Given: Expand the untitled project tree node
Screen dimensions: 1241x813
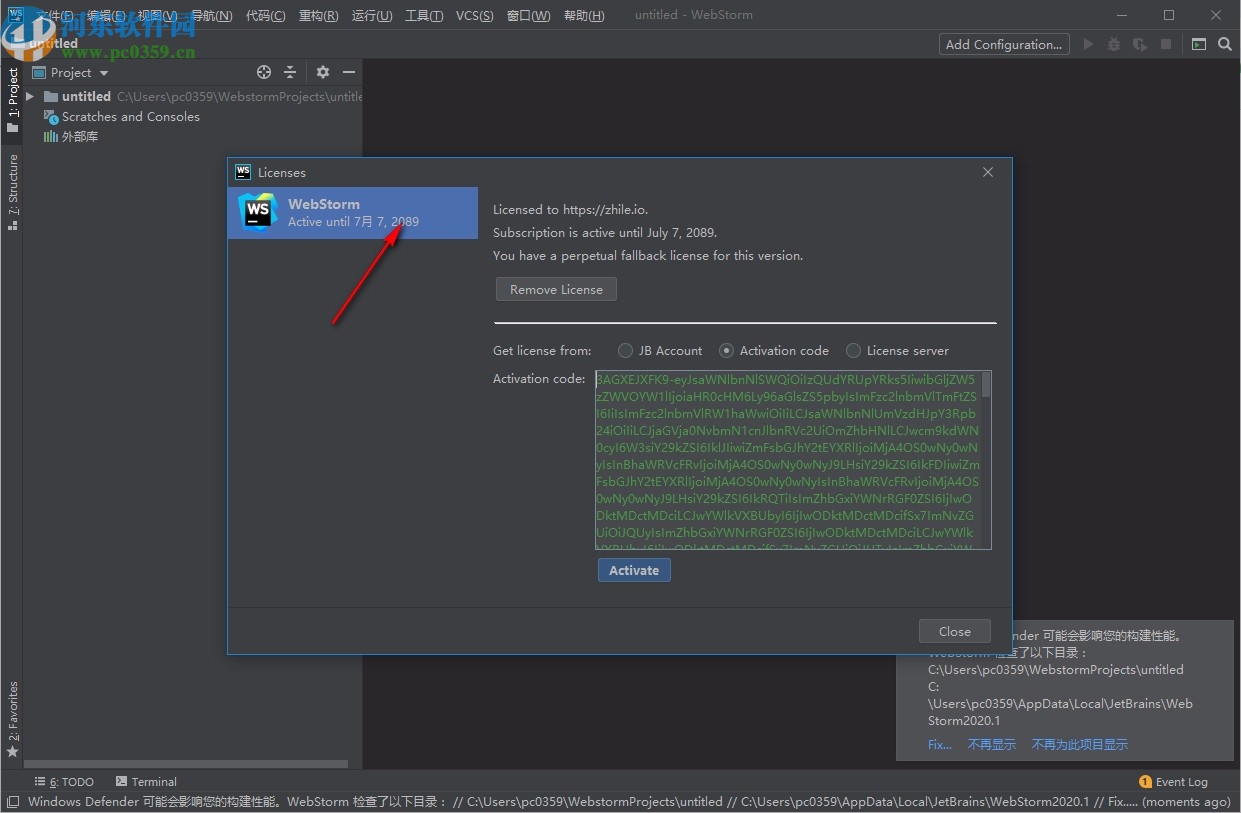Looking at the screenshot, I should pyautogui.click(x=28, y=96).
